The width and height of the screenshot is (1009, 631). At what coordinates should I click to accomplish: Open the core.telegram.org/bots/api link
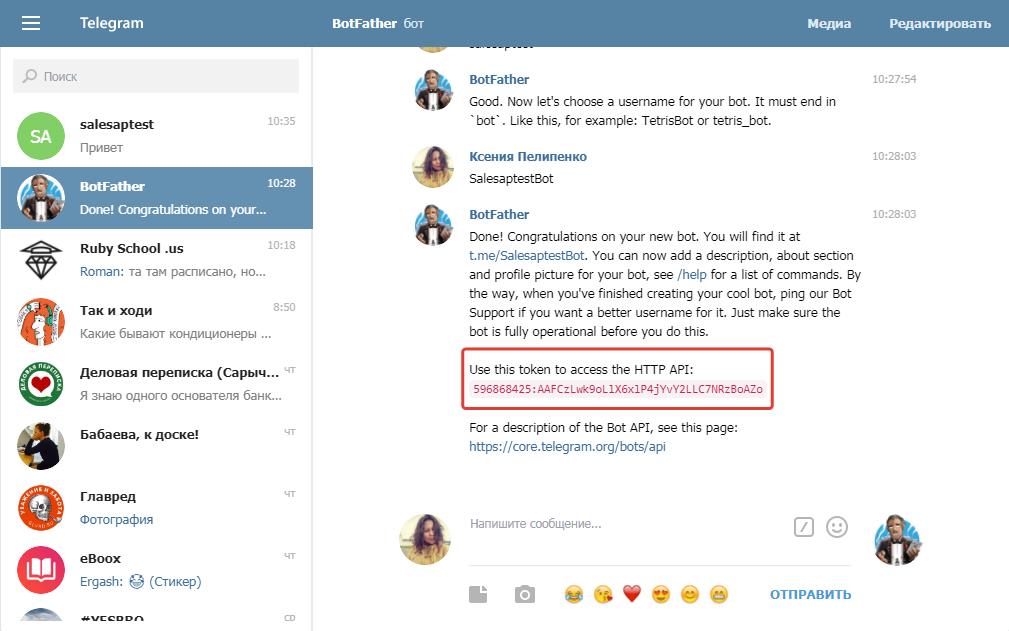567,447
